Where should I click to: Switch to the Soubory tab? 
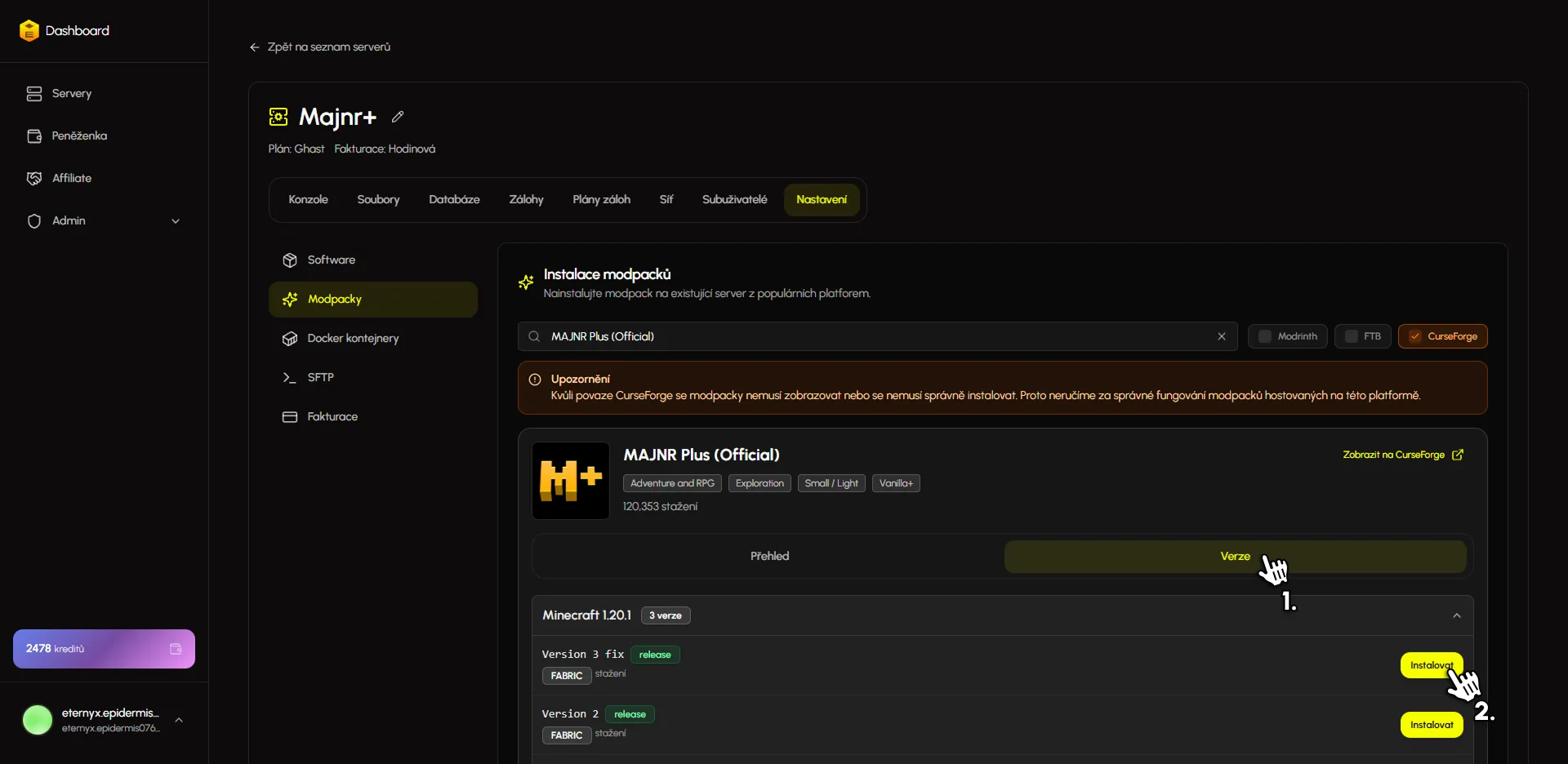click(x=378, y=200)
